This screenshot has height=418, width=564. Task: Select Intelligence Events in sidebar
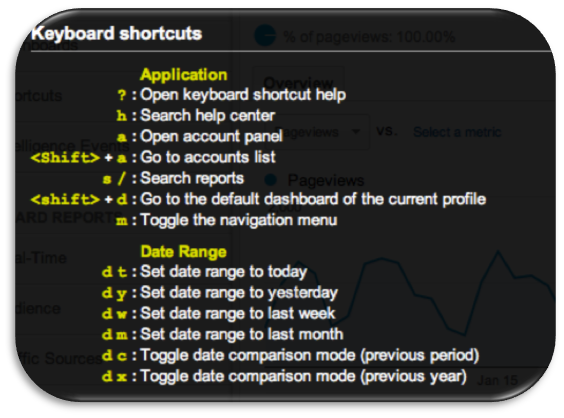pyautogui.click(x=73, y=146)
